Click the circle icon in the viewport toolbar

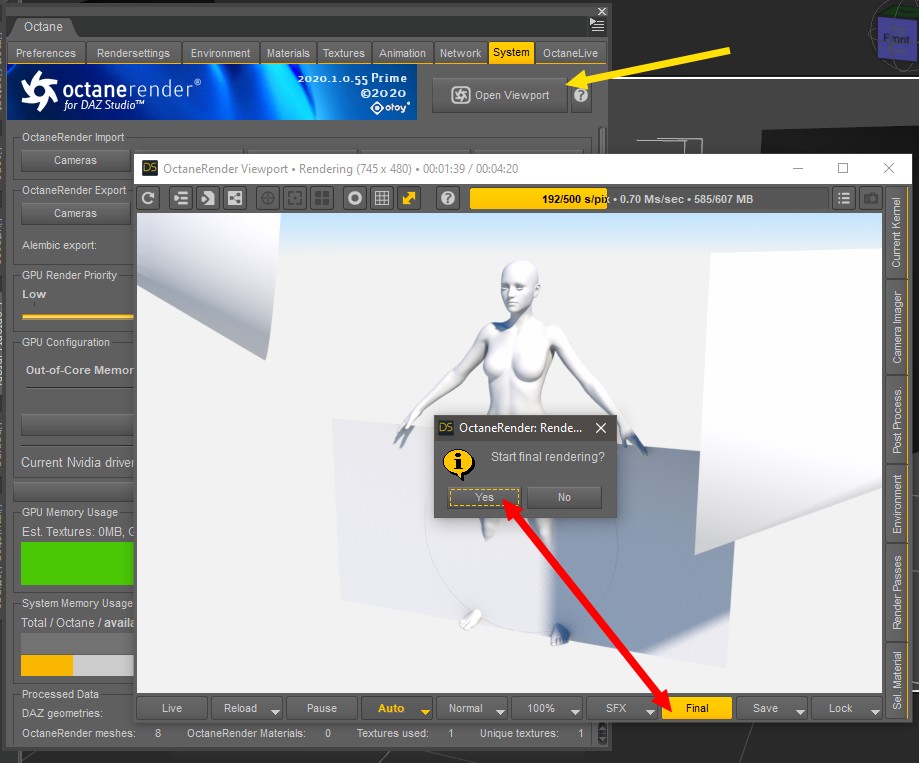point(355,199)
